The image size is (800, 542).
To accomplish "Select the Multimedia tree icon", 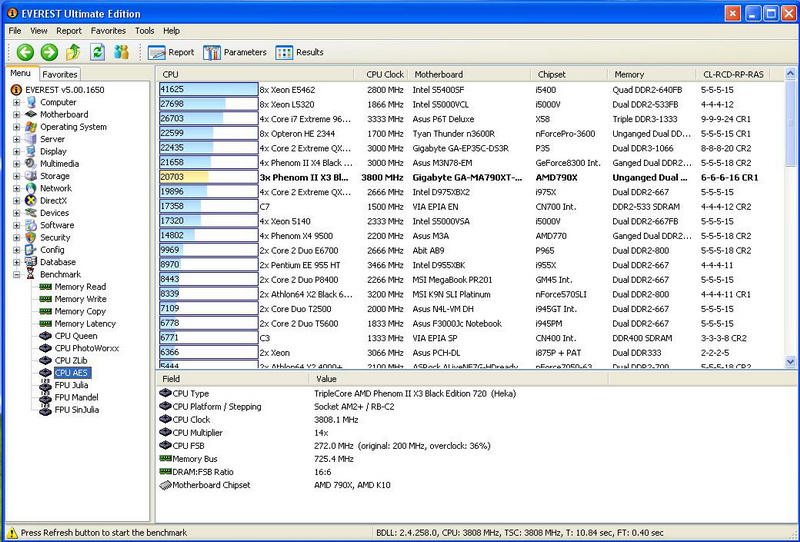I will click(31, 163).
